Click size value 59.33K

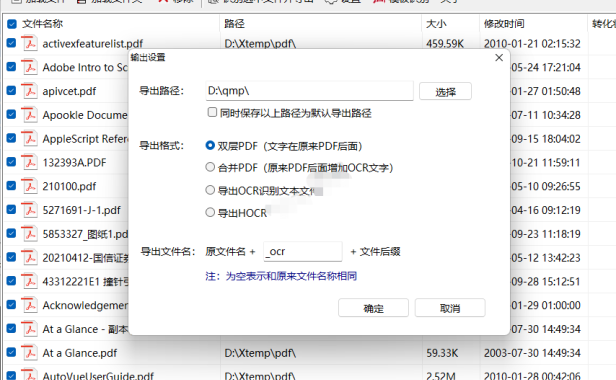point(442,353)
